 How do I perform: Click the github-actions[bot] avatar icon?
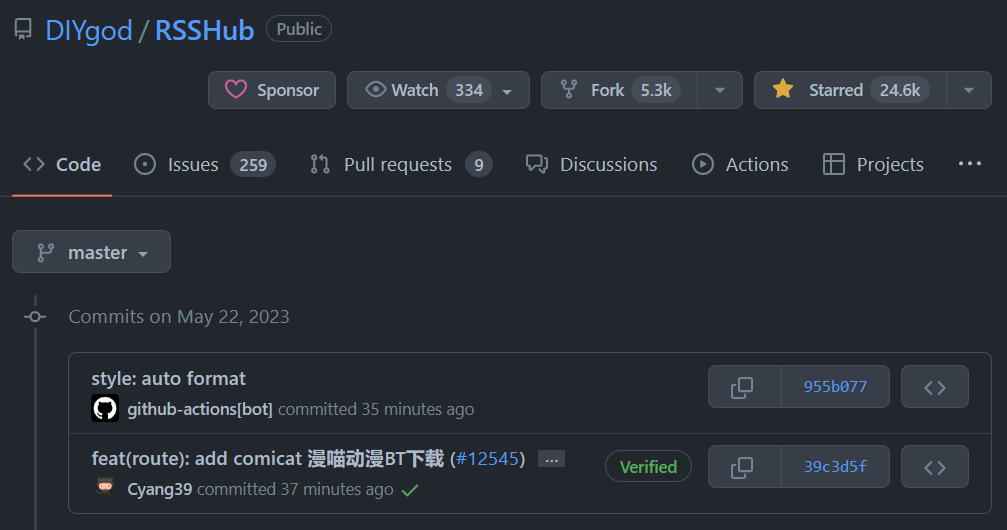tap(105, 408)
